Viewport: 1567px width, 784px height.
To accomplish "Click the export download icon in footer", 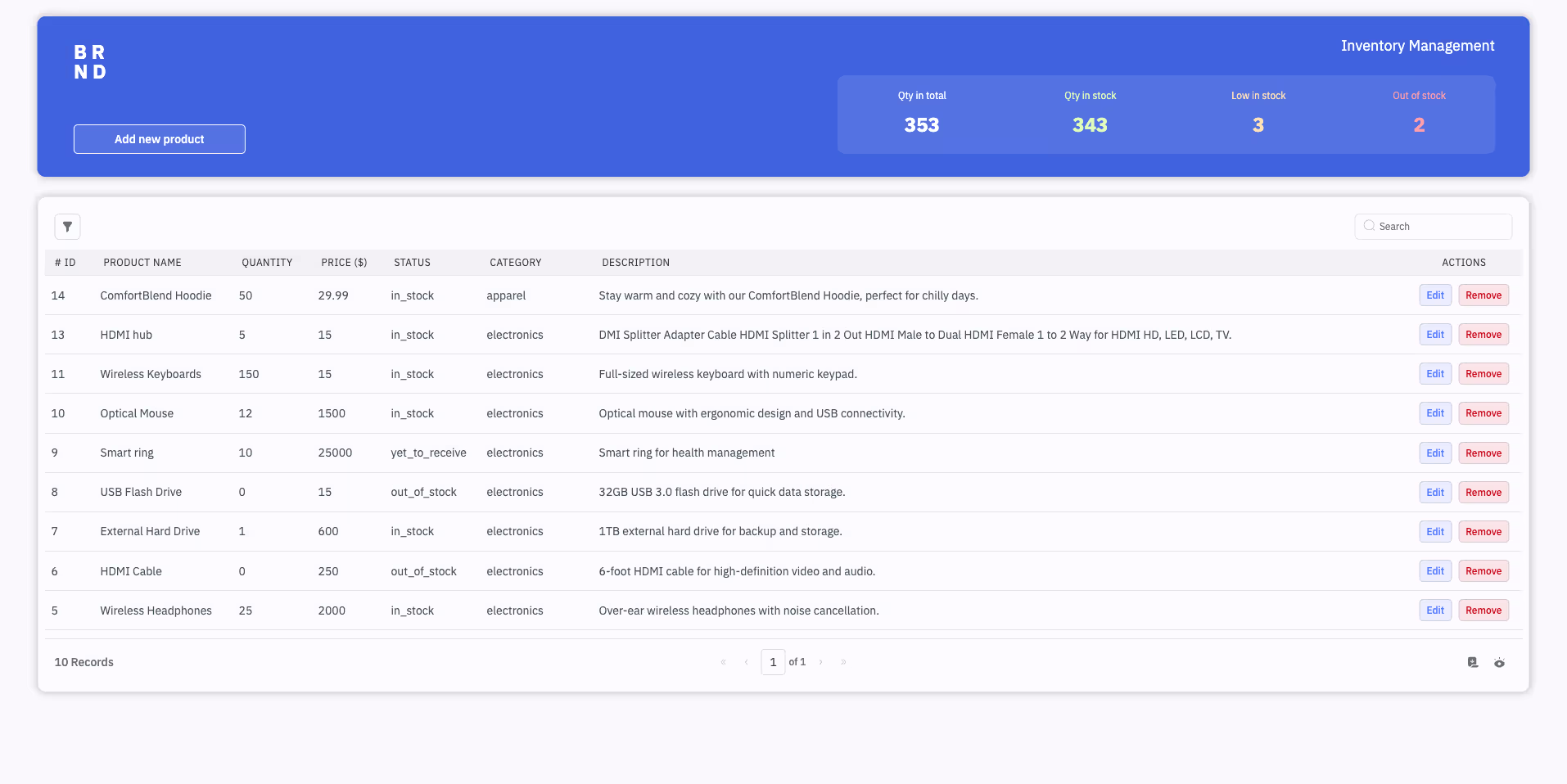I will (x=1473, y=662).
